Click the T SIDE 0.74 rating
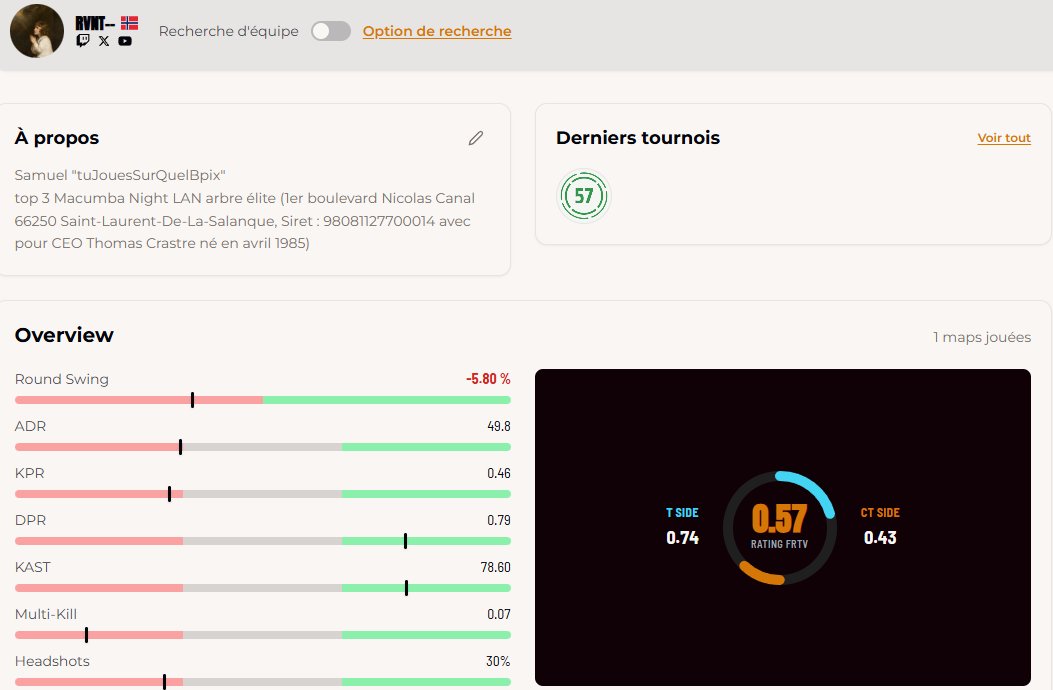1053x690 pixels. tap(682, 525)
